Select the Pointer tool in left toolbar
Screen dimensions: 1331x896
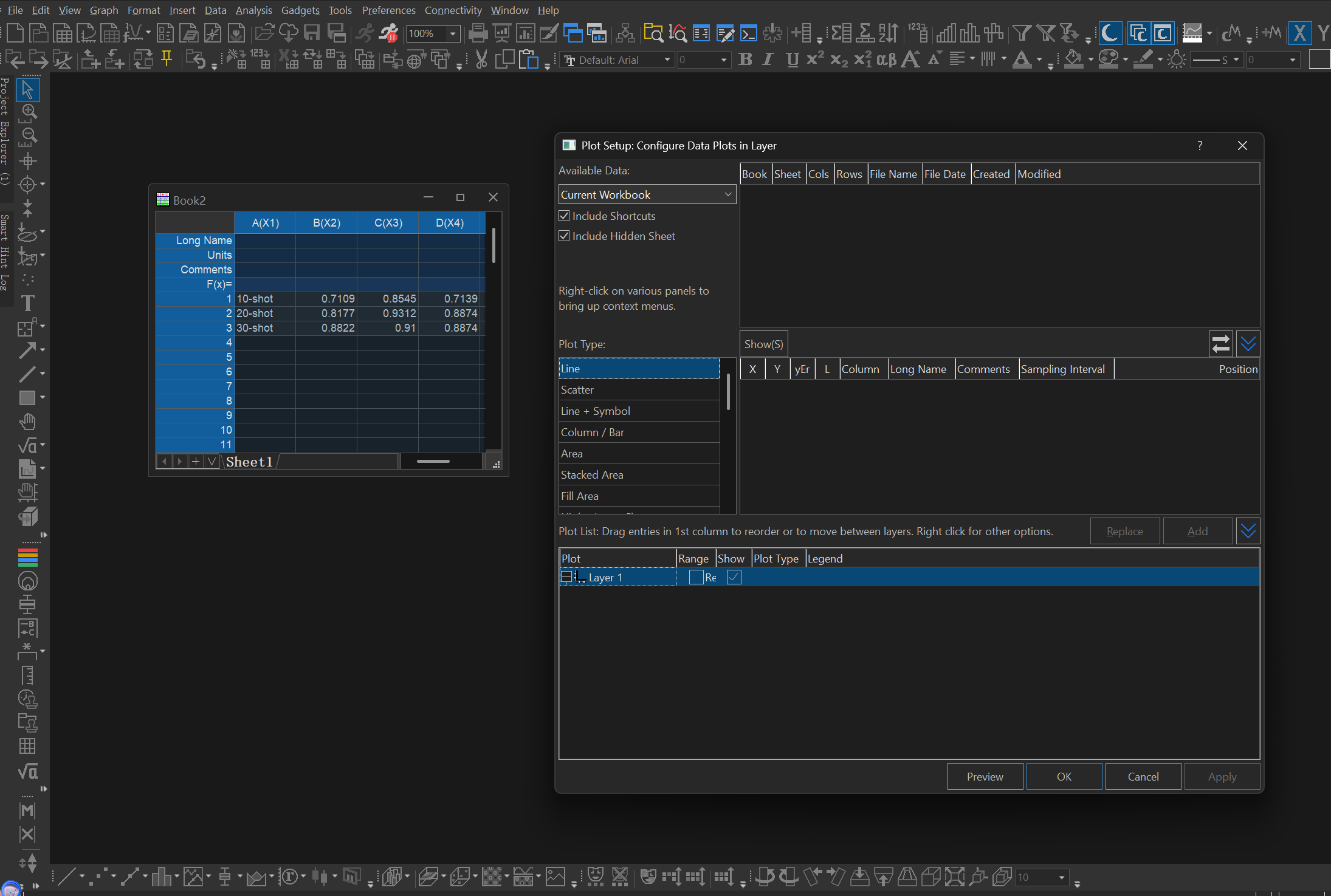pyautogui.click(x=27, y=89)
